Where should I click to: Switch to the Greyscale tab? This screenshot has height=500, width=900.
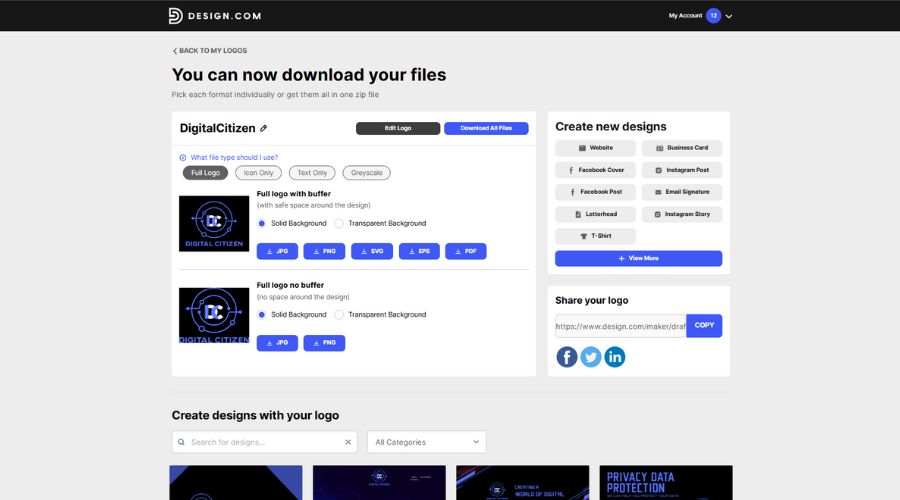367,173
